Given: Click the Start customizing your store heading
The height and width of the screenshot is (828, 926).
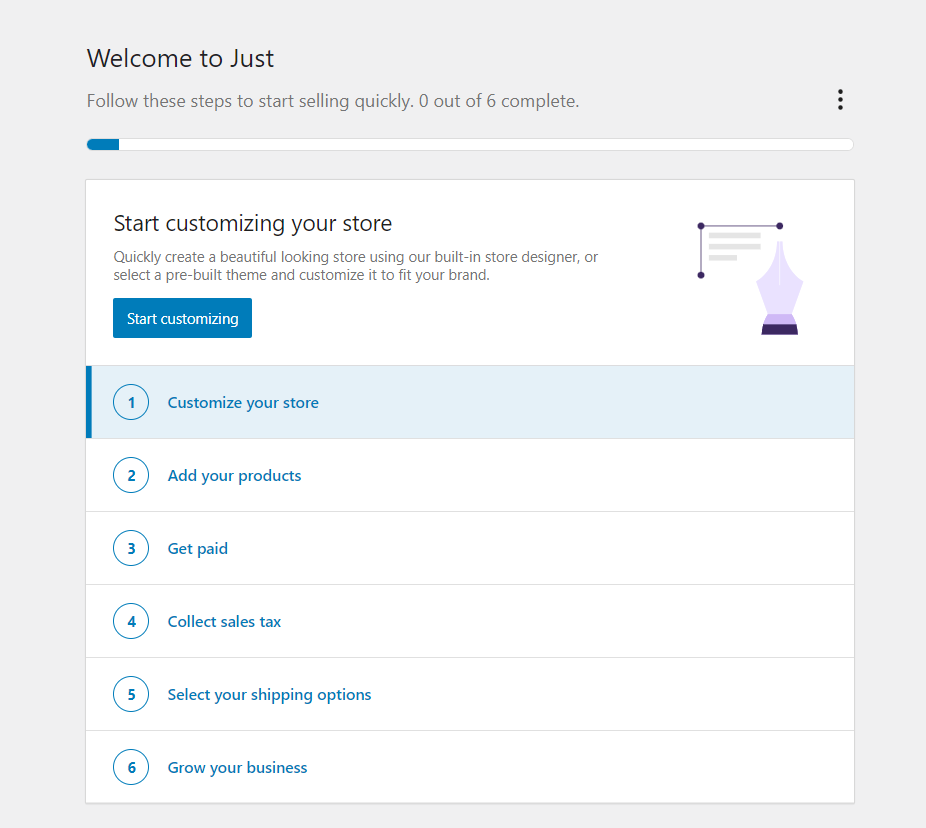Looking at the screenshot, I should (x=252, y=223).
